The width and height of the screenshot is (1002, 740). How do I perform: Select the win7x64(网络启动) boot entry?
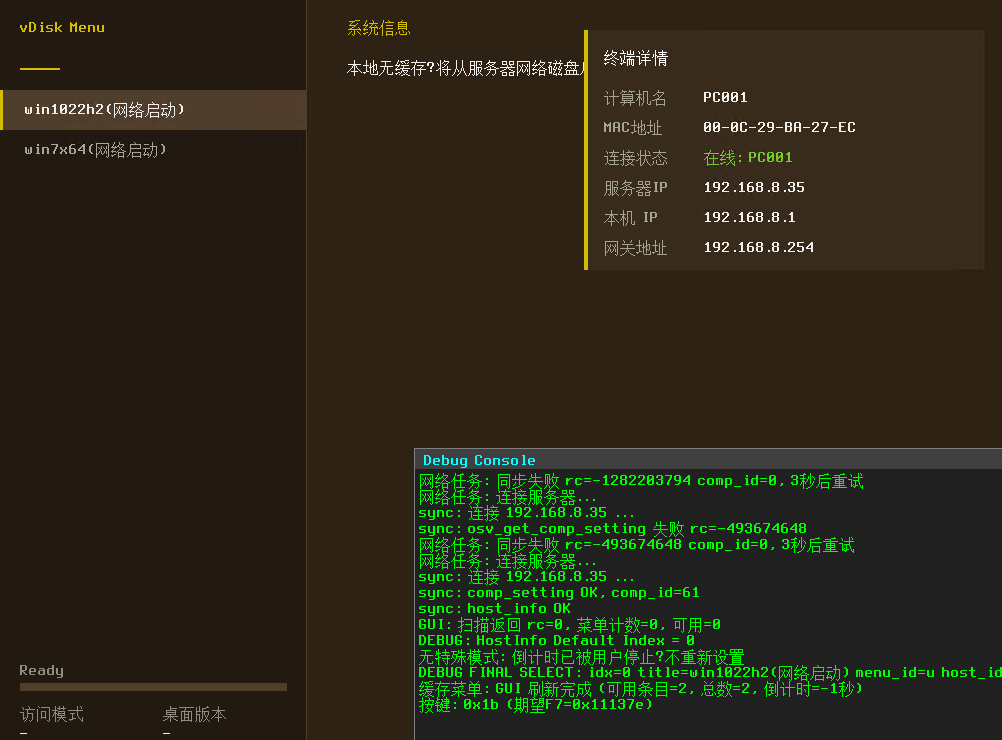tap(95, 150)
